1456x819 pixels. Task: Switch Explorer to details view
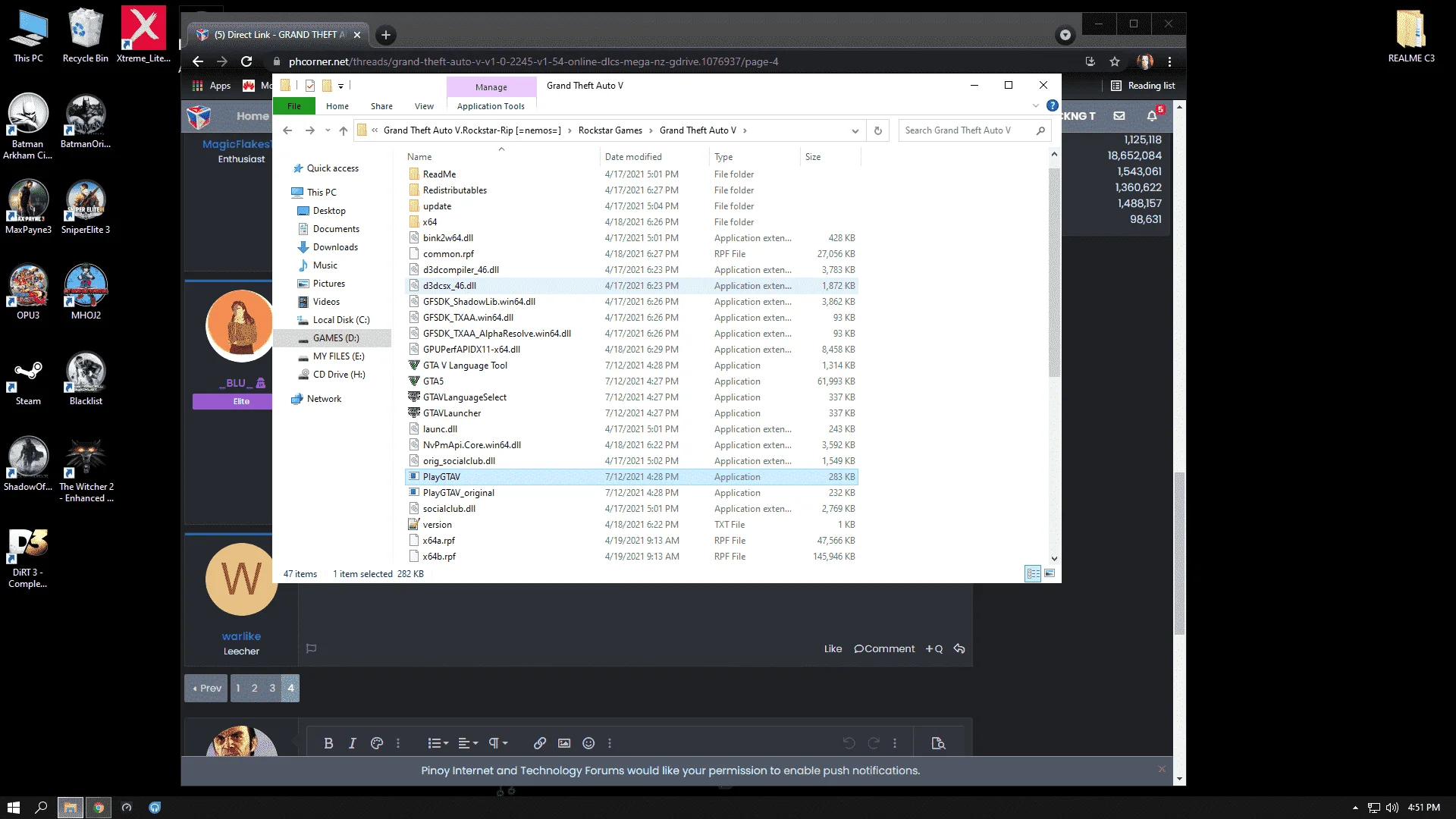[x=1033, y=574]
